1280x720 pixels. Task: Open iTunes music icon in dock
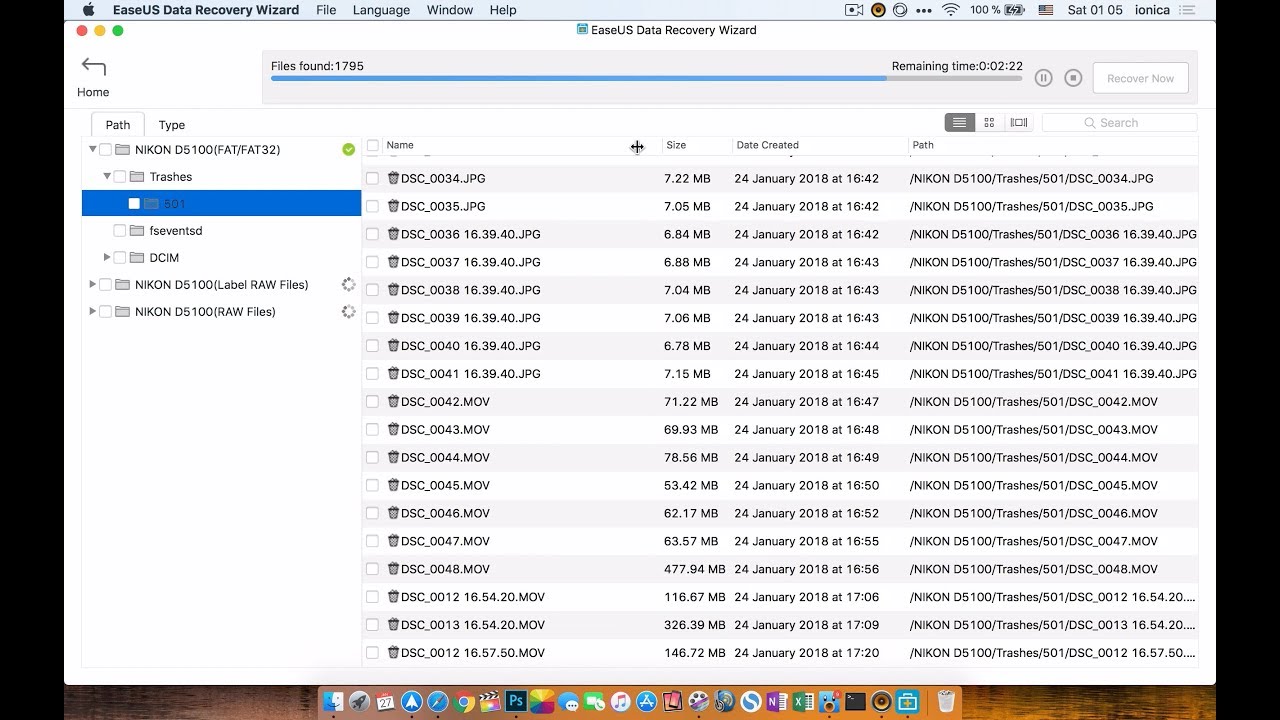[620, 702]
